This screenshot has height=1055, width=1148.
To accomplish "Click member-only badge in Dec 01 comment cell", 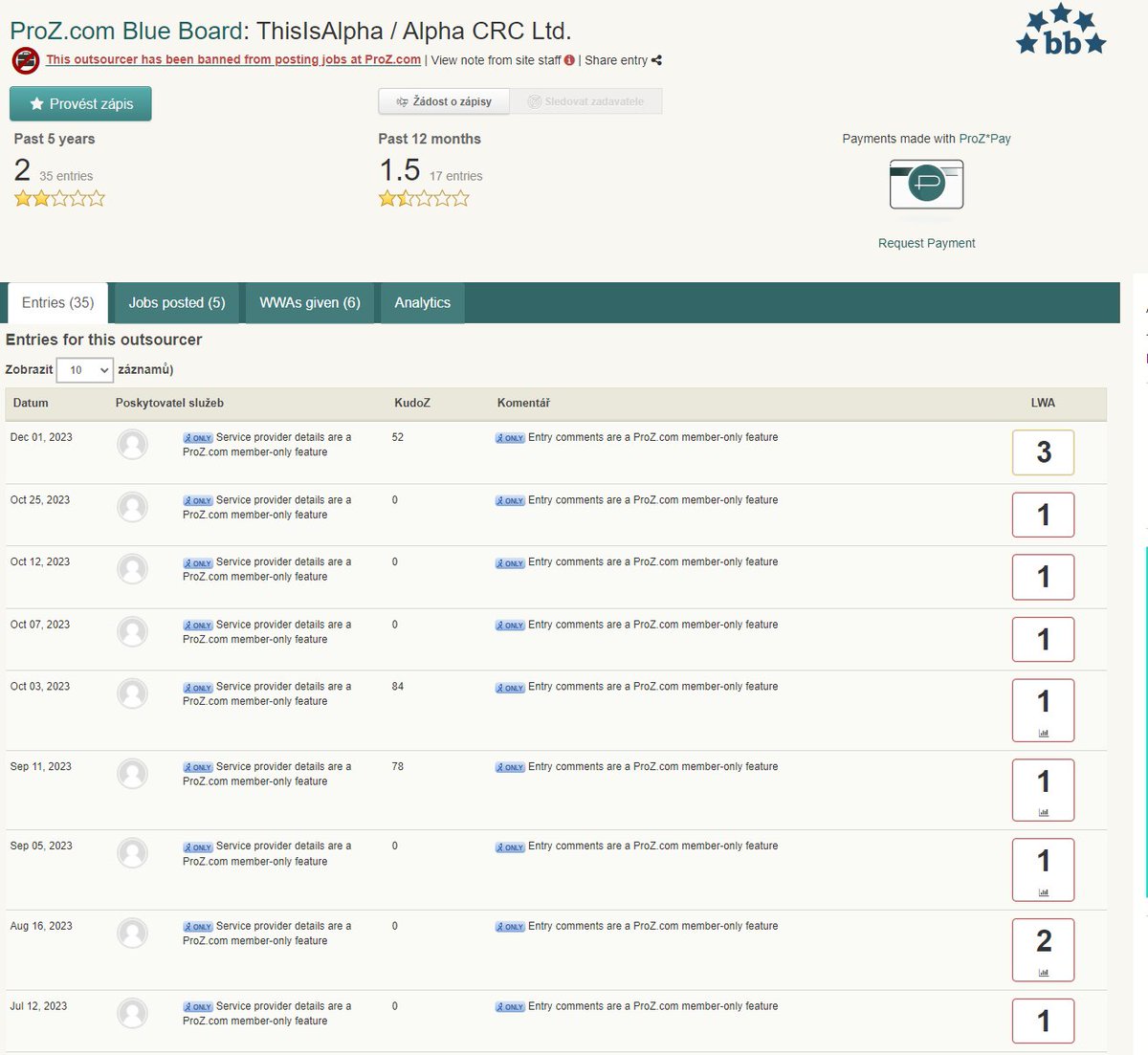I will click(510, 438).
